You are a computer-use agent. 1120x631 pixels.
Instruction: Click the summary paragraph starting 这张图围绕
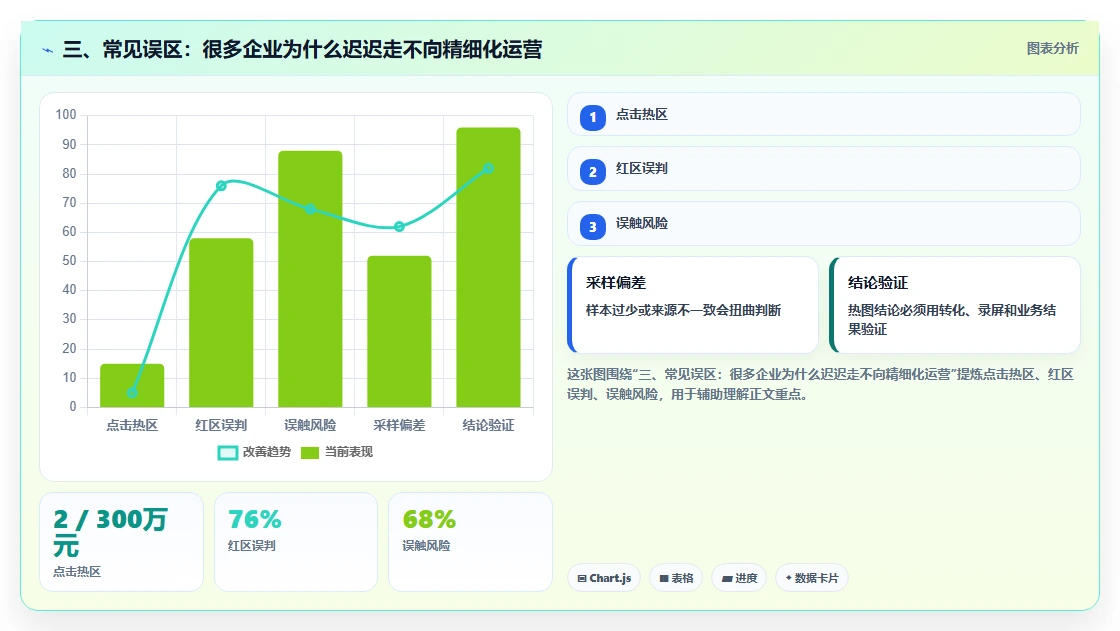pos(820,384)
